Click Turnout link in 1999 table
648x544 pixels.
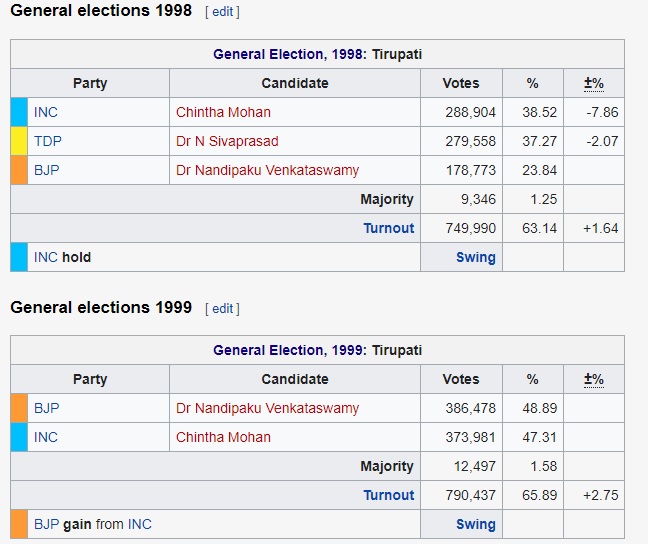click(x=388, y=495)
